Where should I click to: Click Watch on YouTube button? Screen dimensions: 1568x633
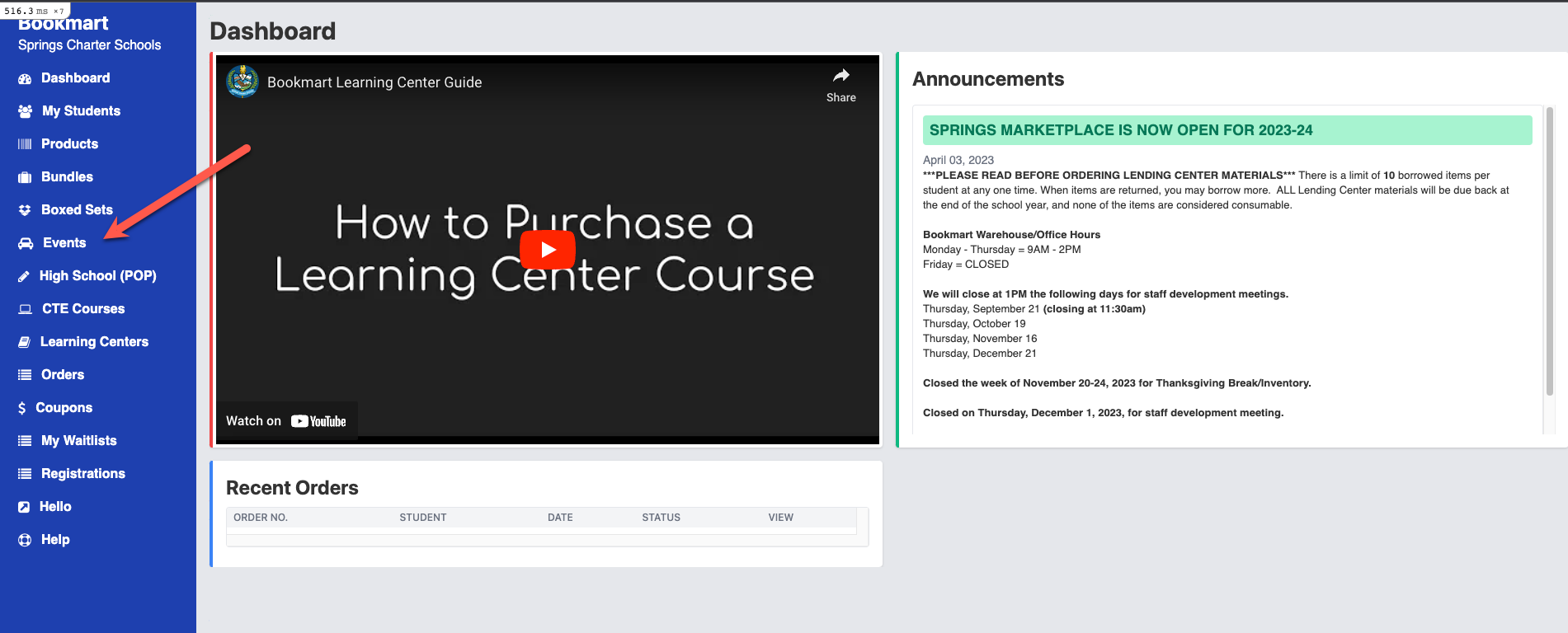[x=286, y=421]
